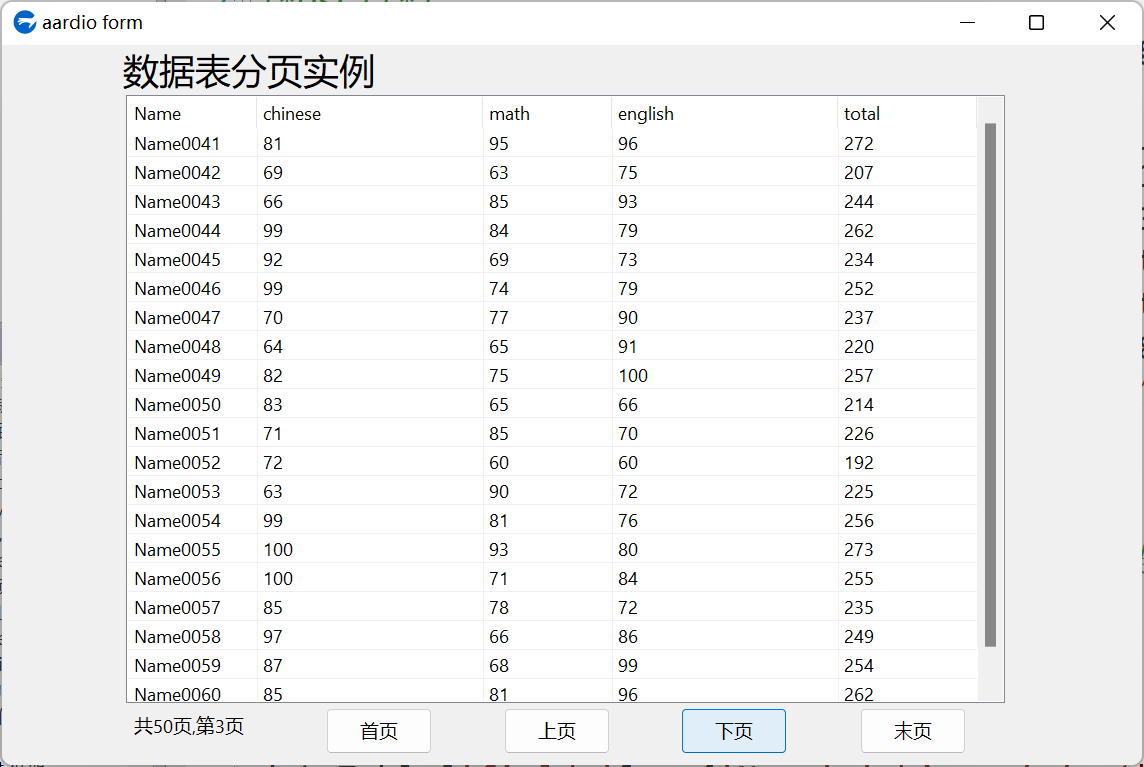Select the row Name0058
This screenshot has height=767, width=1144.
(x=552, y=637)
